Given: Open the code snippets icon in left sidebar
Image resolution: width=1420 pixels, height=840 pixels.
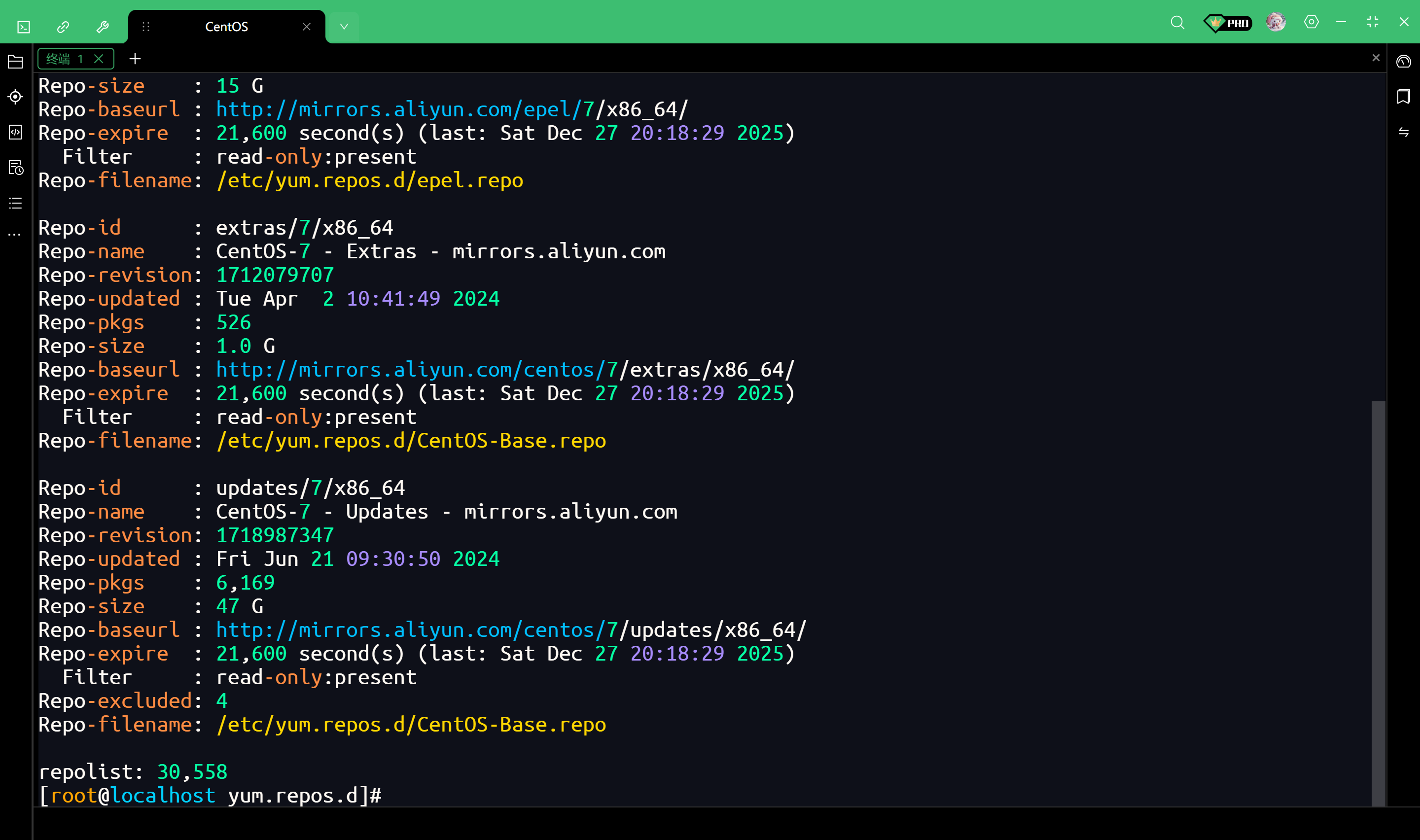Looking at the screenshot, I should (x=15, y=133).
